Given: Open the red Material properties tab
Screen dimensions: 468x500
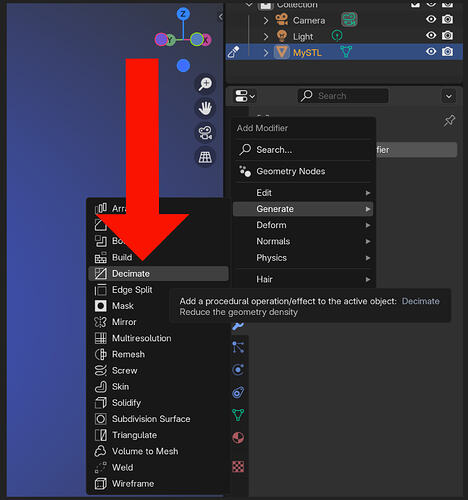Looking at the screenshot, I should tap(238, 437).
